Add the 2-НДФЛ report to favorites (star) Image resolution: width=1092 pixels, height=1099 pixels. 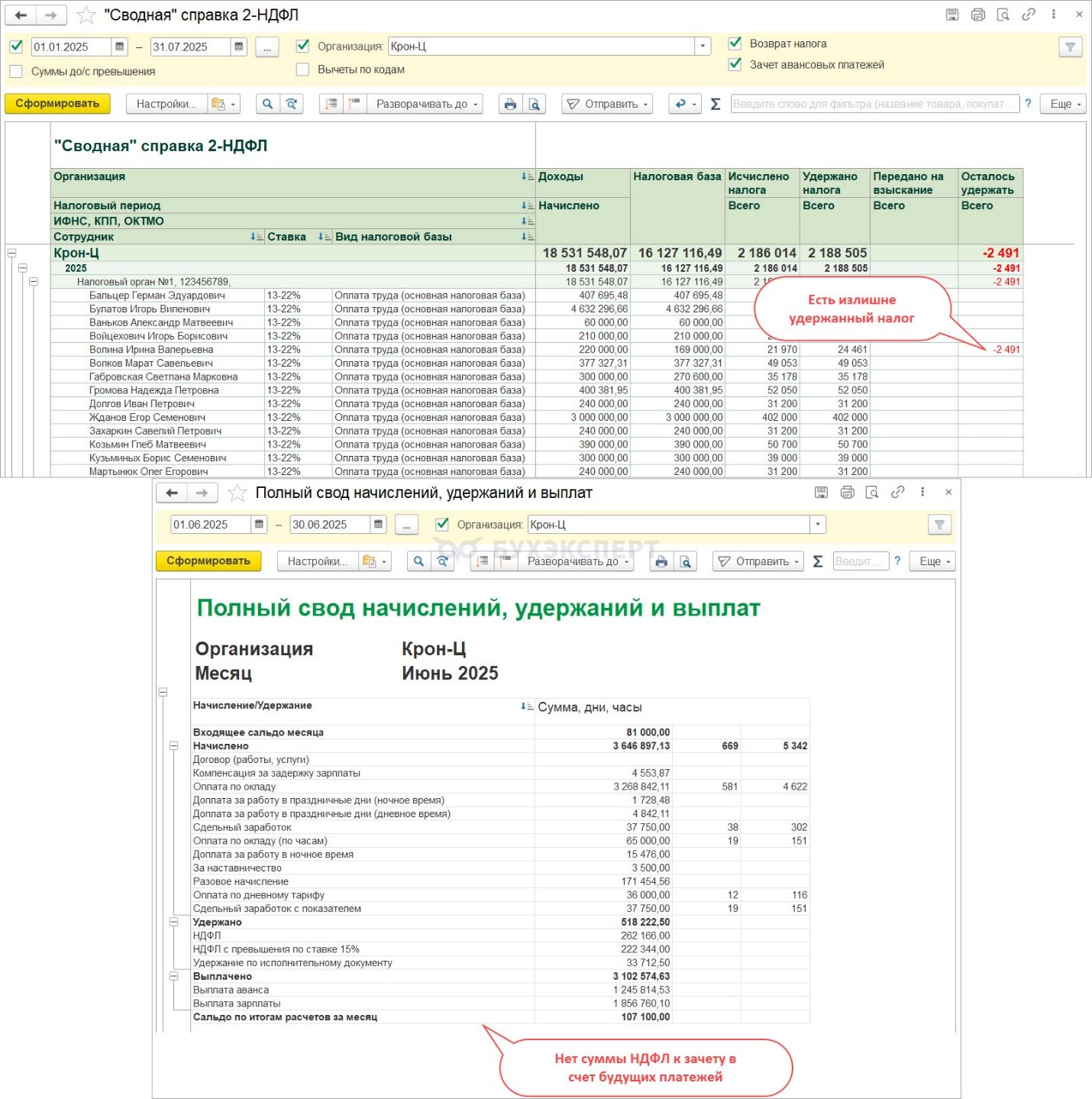tap(86, 15)
